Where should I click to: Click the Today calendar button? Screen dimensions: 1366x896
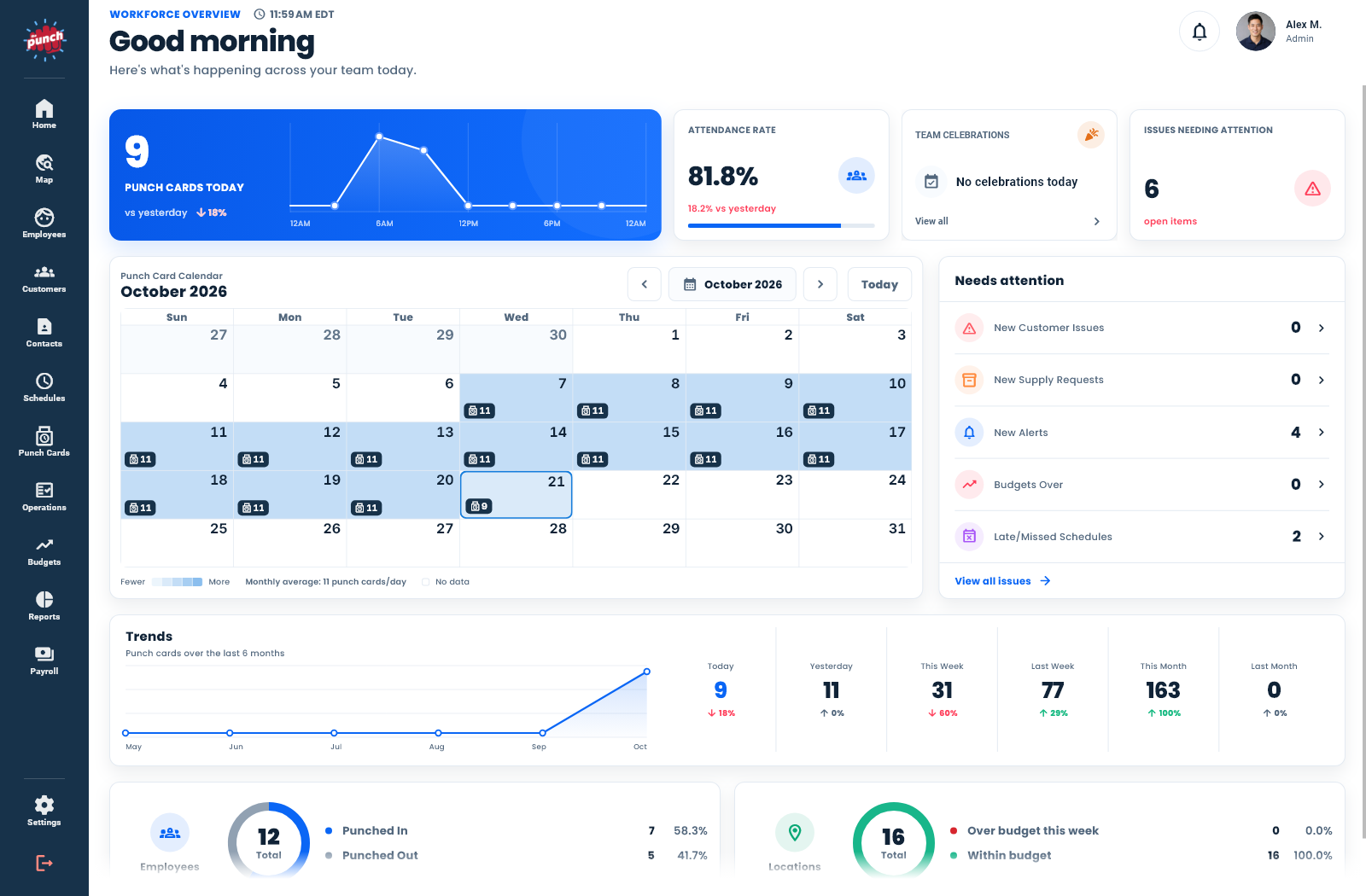tap(879, 284)
